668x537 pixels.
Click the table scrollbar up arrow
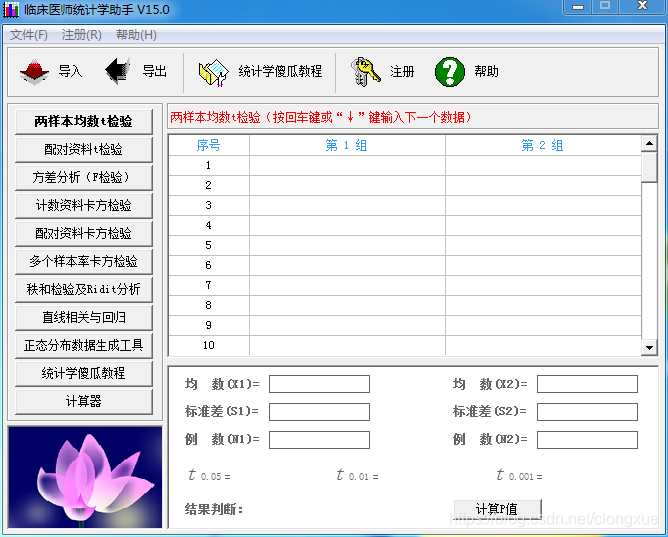(649, 144)
